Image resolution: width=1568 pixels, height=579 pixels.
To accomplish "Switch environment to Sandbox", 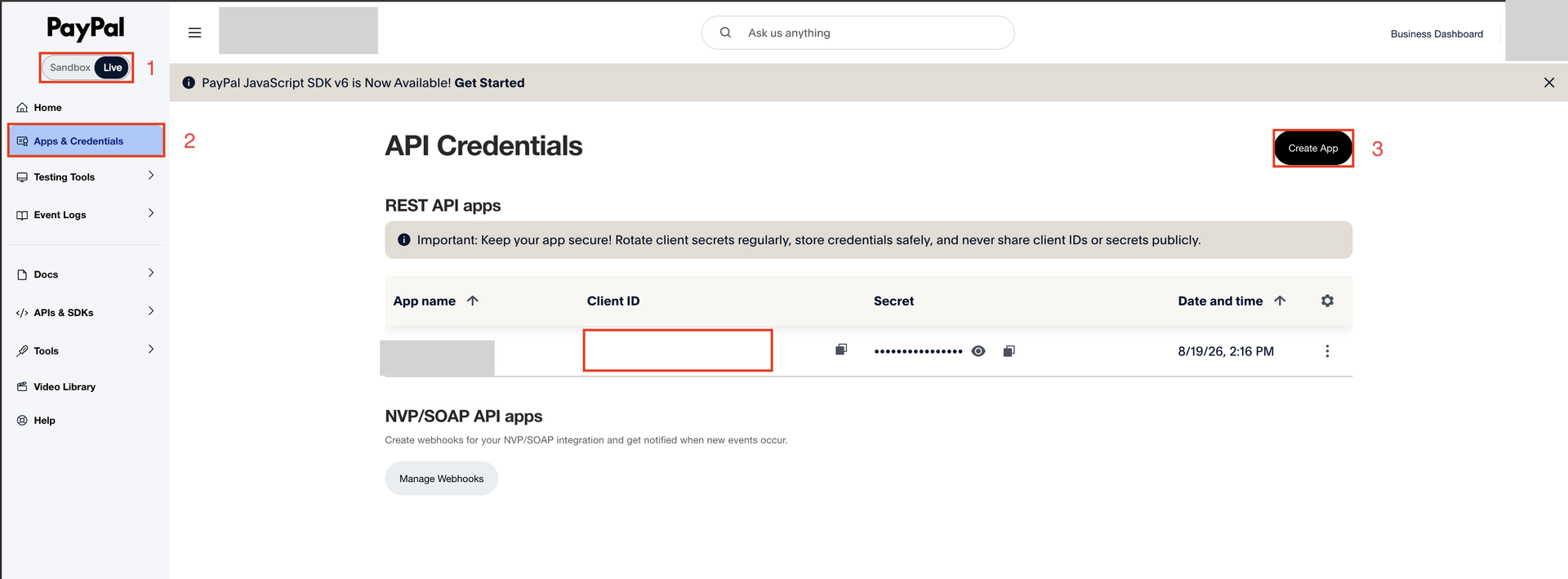I will pyautogui.click(x=69, y=68).
